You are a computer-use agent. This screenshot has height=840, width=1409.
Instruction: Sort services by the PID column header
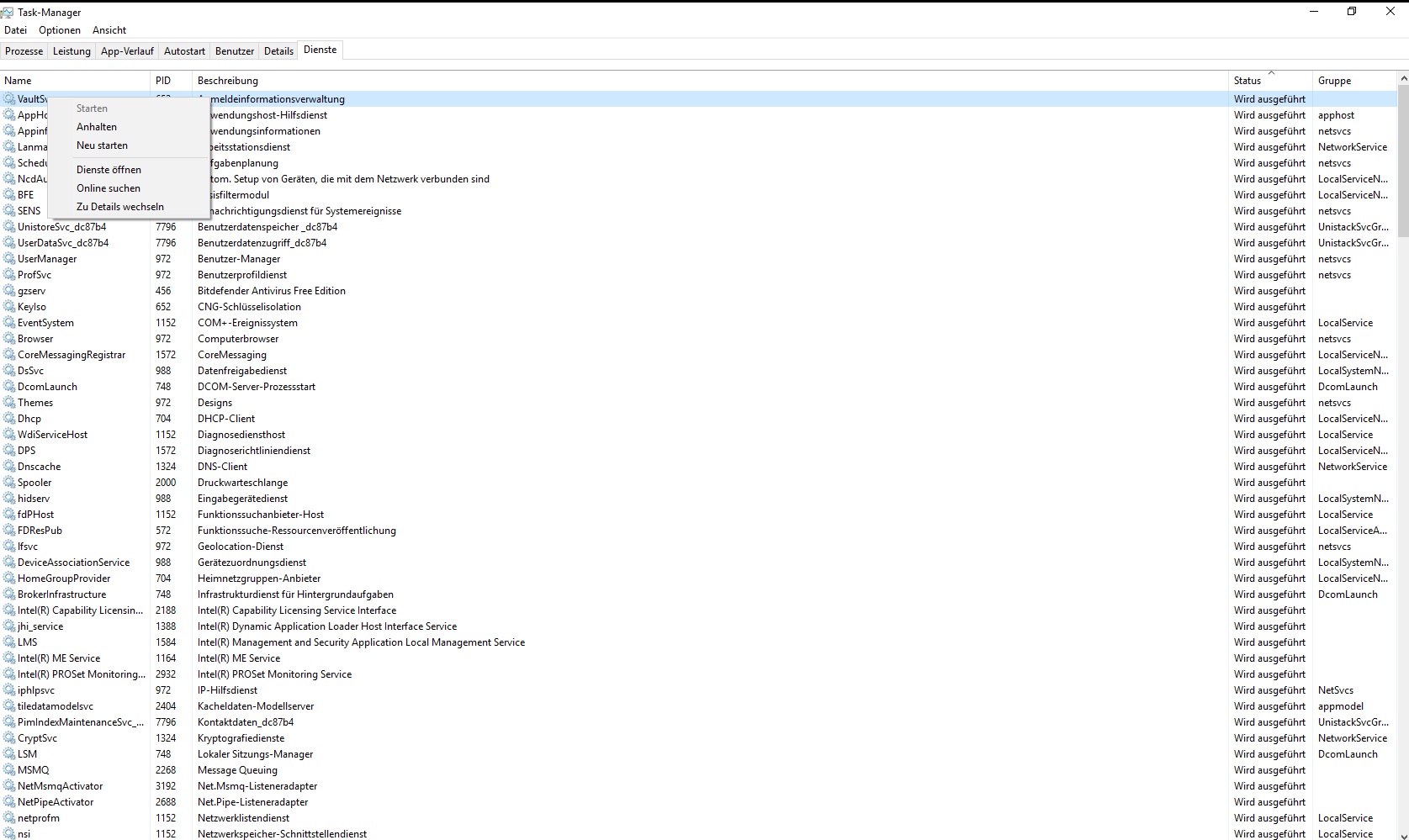click(172, 81)
